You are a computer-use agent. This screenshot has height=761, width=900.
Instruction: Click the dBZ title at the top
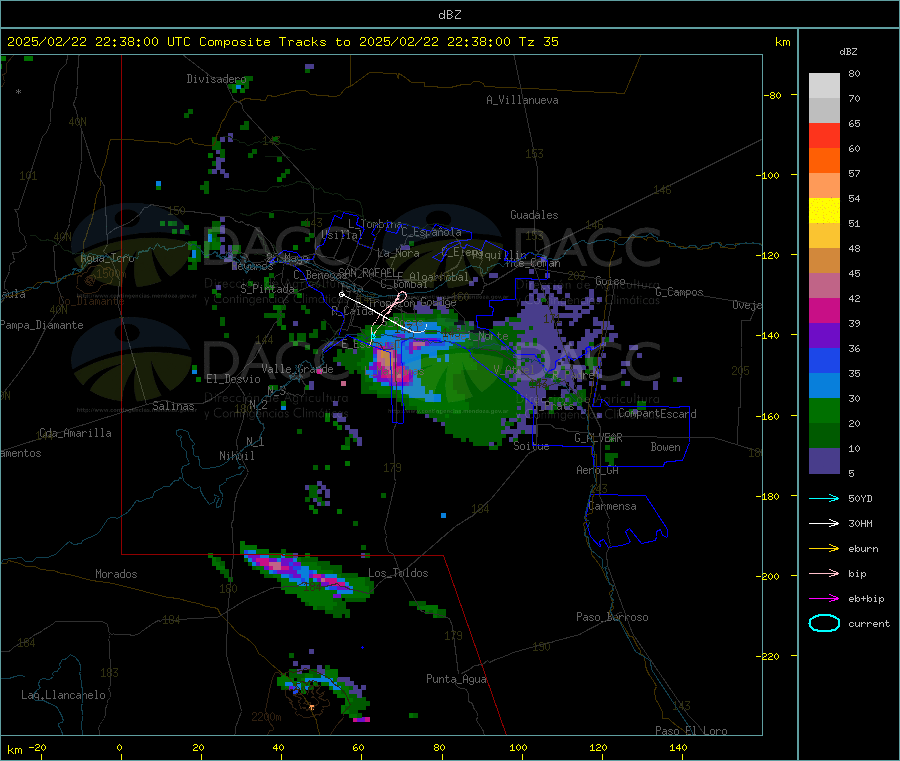[449, 15]
